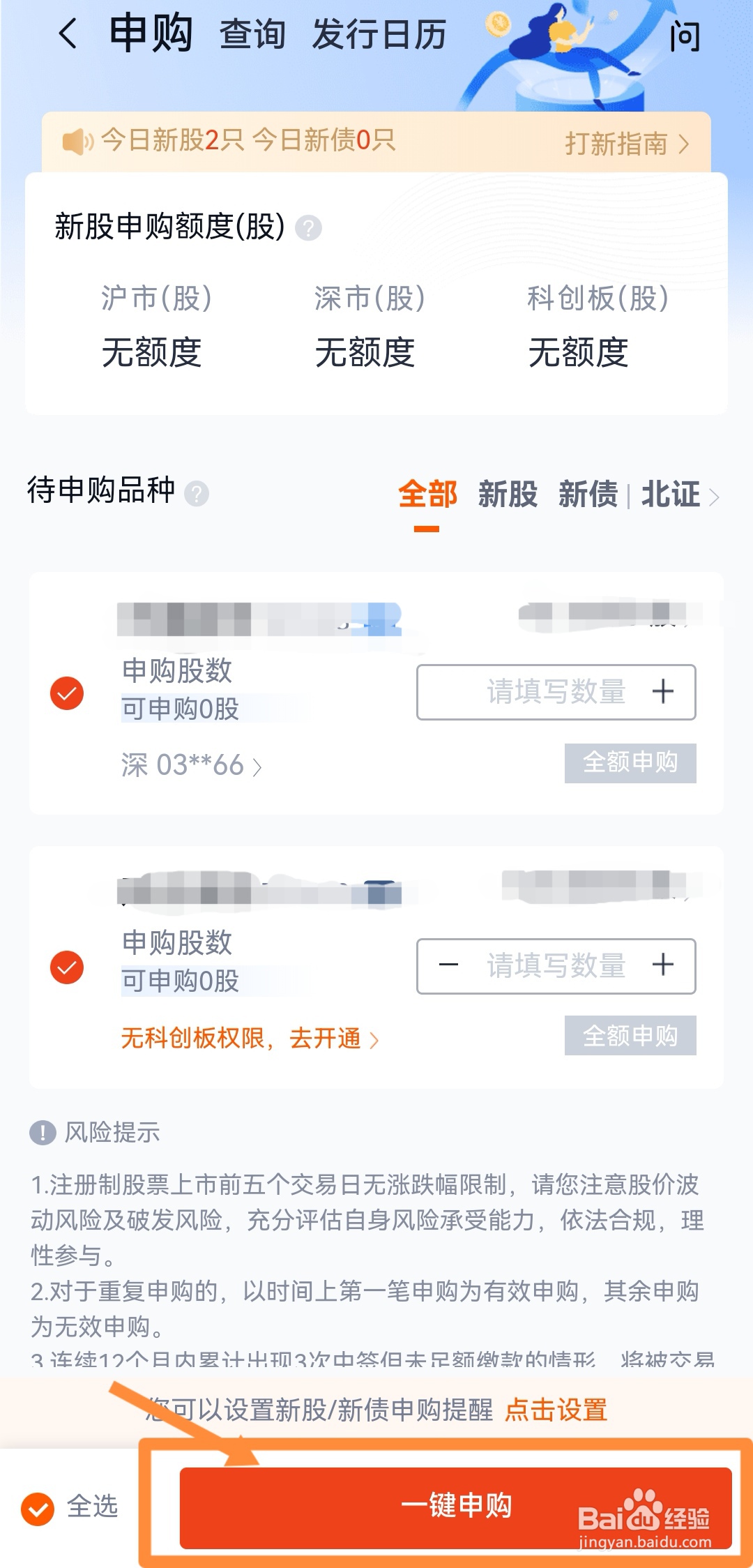The height and width of the screenshot is (1568, 753).
Task: Open the 发行日历 tab
Action: click(379, 34)
